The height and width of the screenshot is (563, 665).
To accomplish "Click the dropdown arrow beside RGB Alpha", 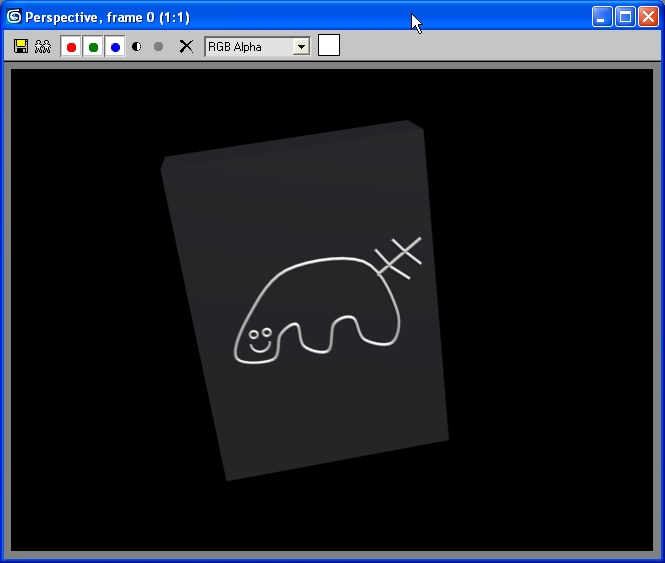I will pos(300,47).
